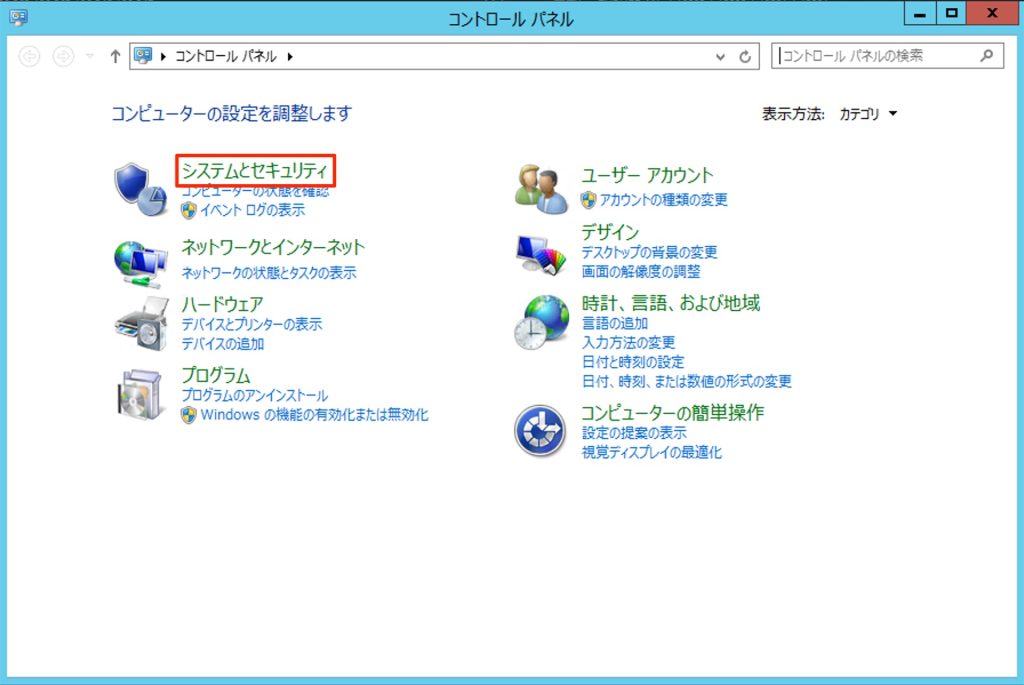Open デザイン category

pyautogui.click(x=610, y=232)
